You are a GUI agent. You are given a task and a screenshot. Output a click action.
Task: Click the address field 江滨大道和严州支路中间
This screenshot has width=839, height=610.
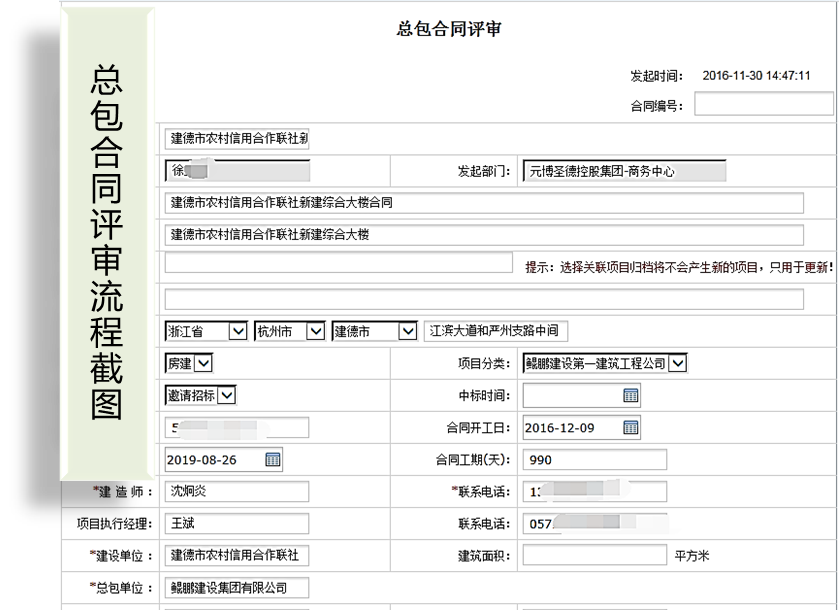(x=495, y=331)
